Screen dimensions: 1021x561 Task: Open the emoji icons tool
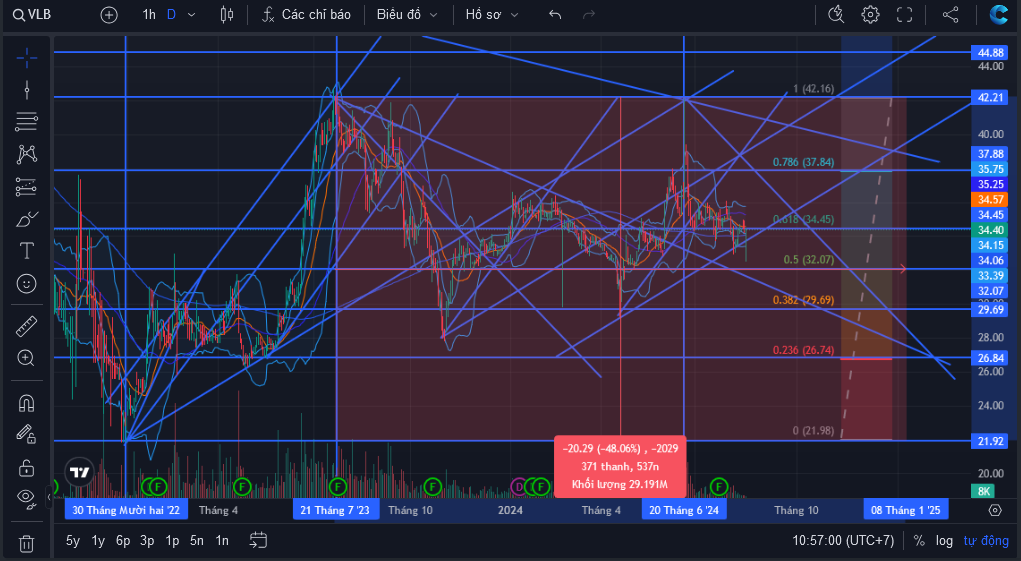tap(27, 284)
